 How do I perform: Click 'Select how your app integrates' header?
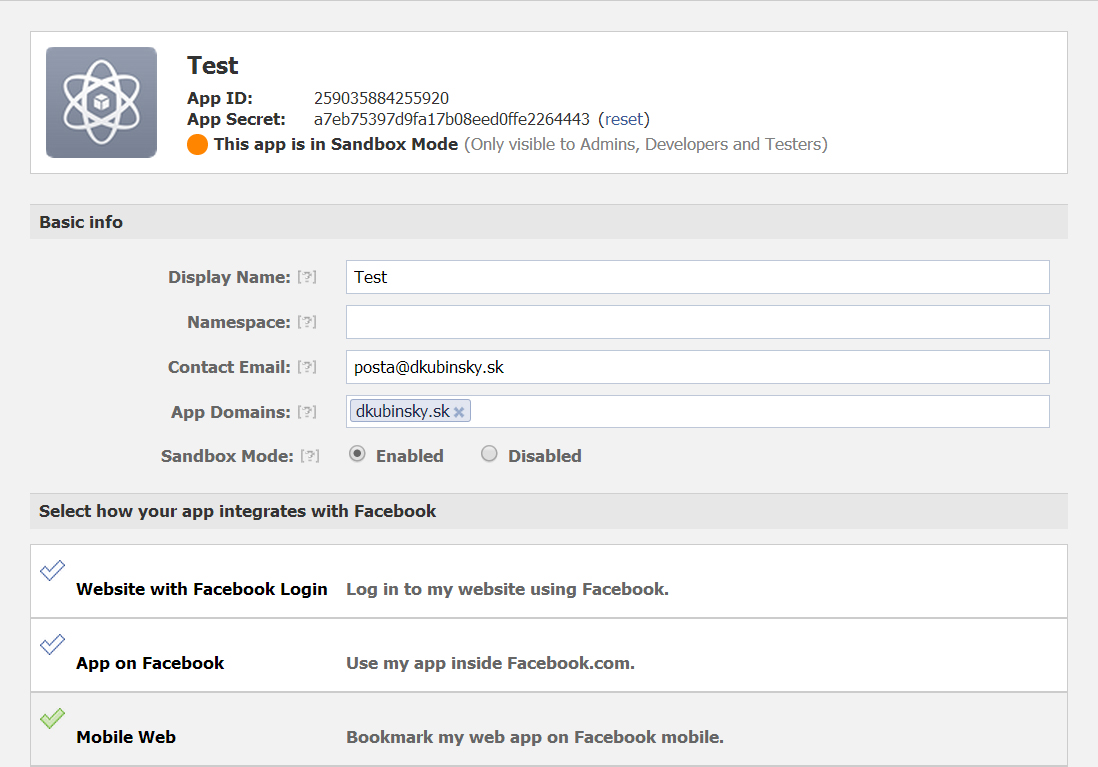coord(549,511)
